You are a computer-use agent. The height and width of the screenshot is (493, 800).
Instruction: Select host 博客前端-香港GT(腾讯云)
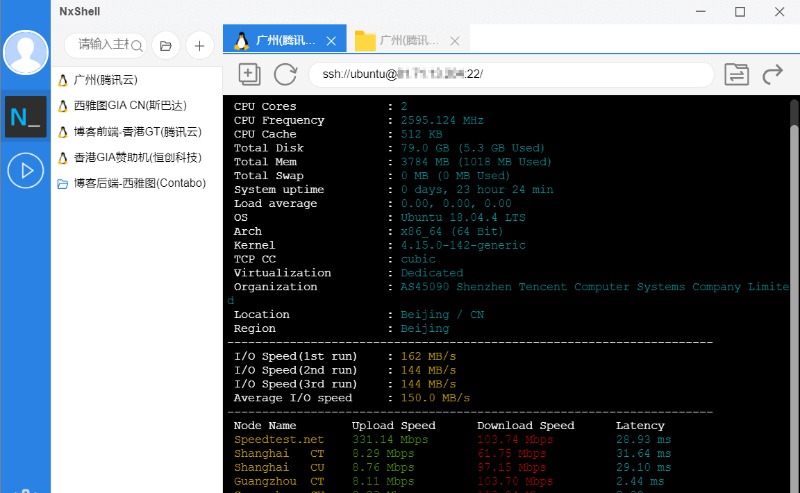137,132
